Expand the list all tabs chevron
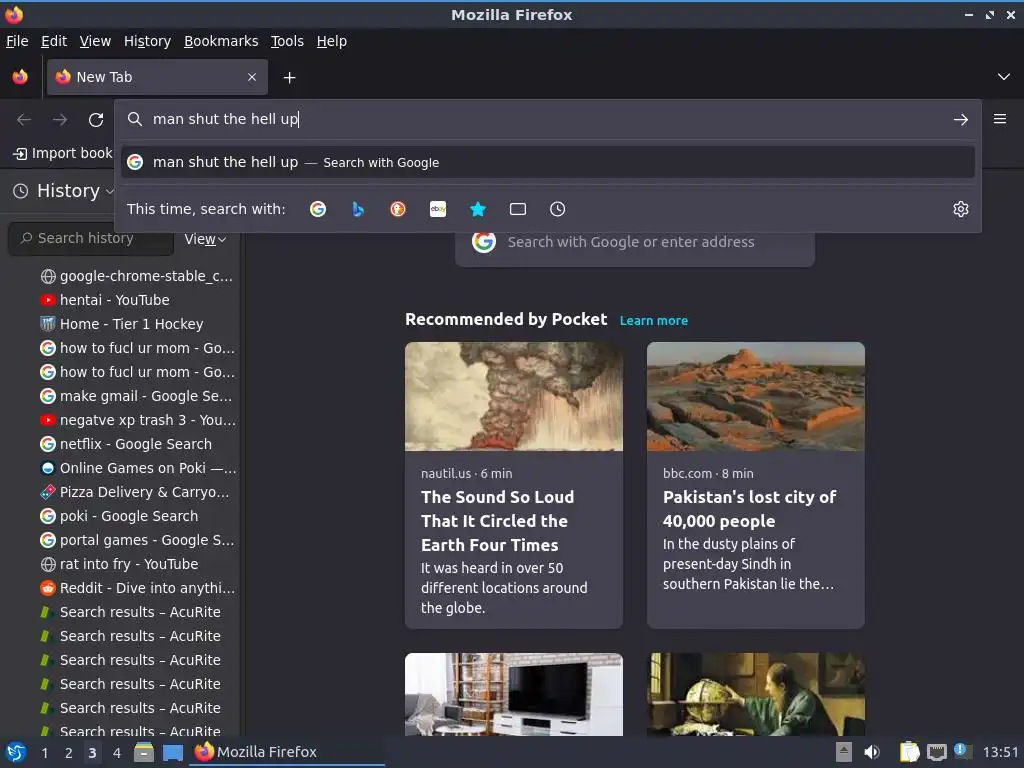The height and width of the screenshot is (768, 1024). click(x=1004, y=77)
